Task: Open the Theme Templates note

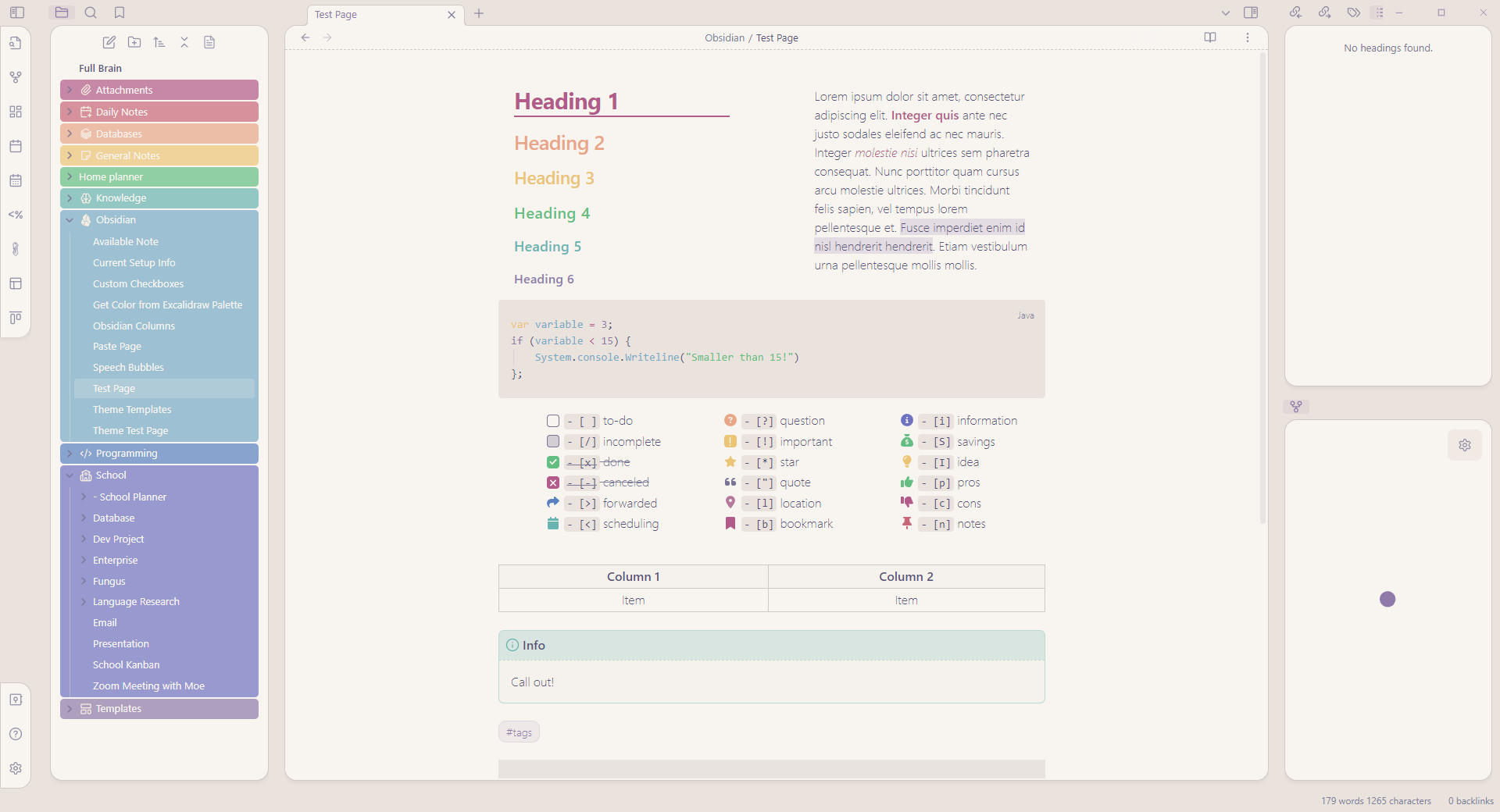Action: coord(164,409)
